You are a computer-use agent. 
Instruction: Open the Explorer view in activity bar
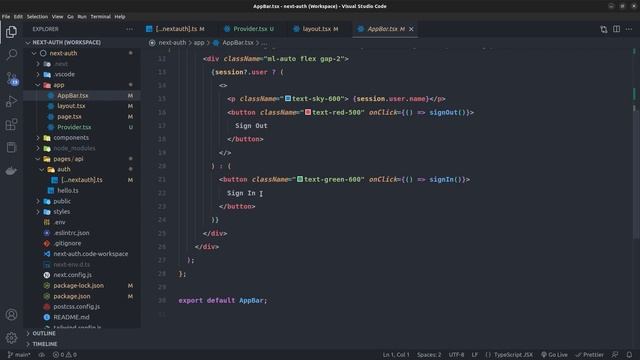(11, 31)
